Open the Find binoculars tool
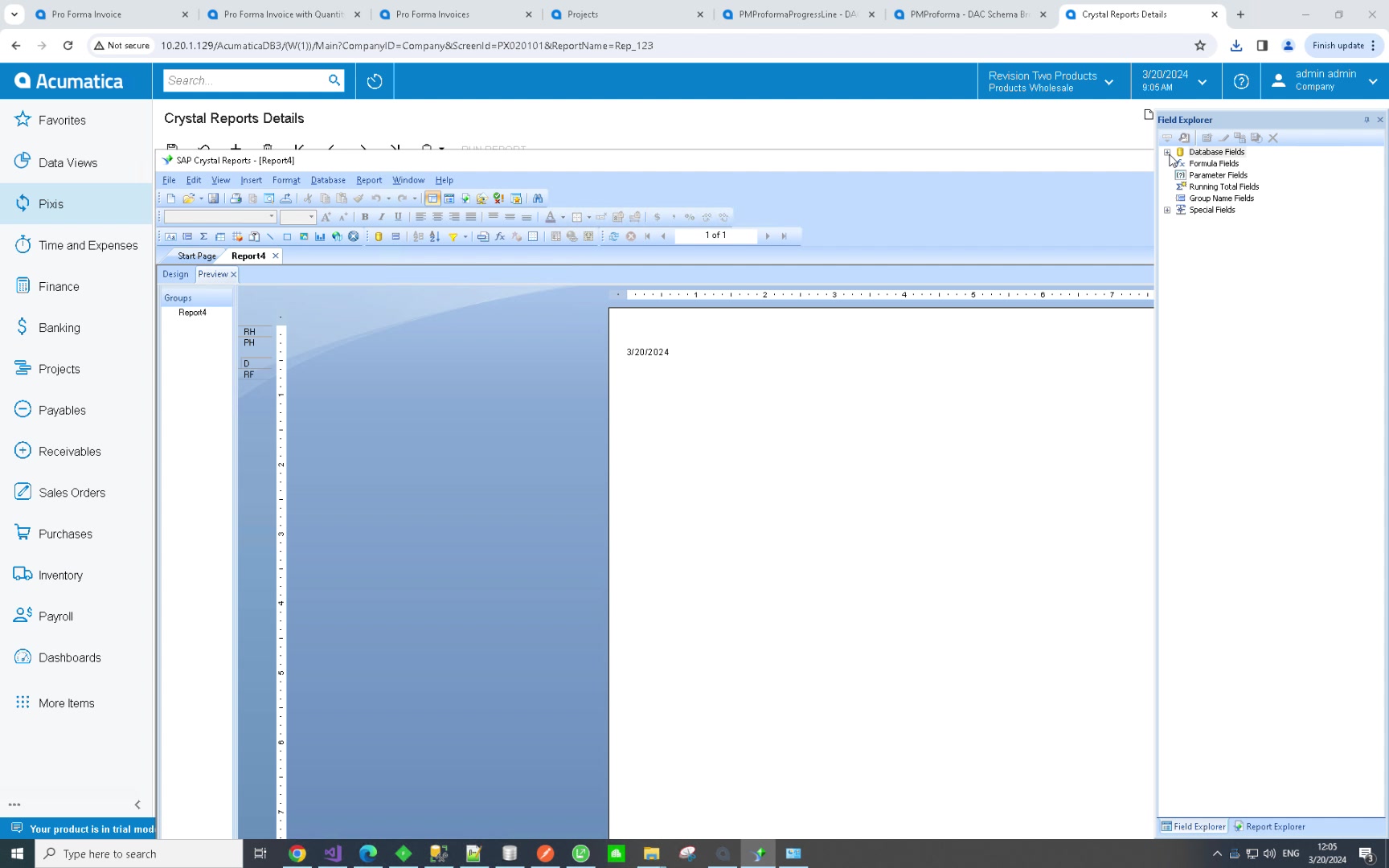The width and height of the screenshot is (1389, 868). [x=538, y=199]
